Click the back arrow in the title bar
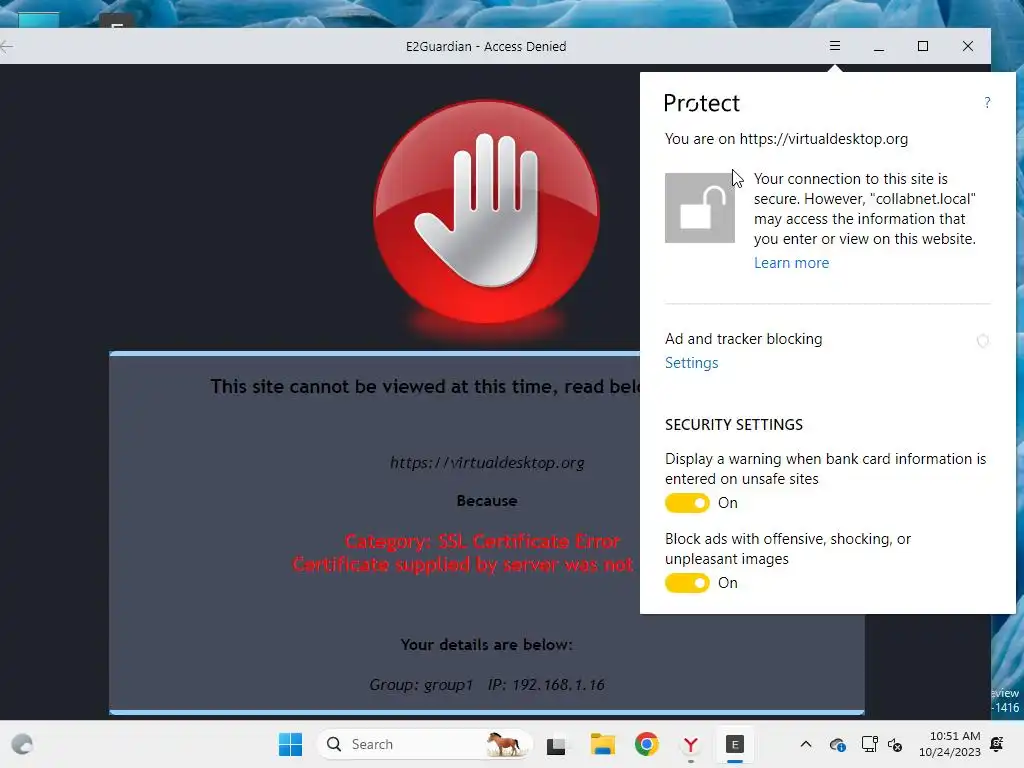Image resolution: width=1024 pixels, height=768 pixels. click(x=7, y=46)
